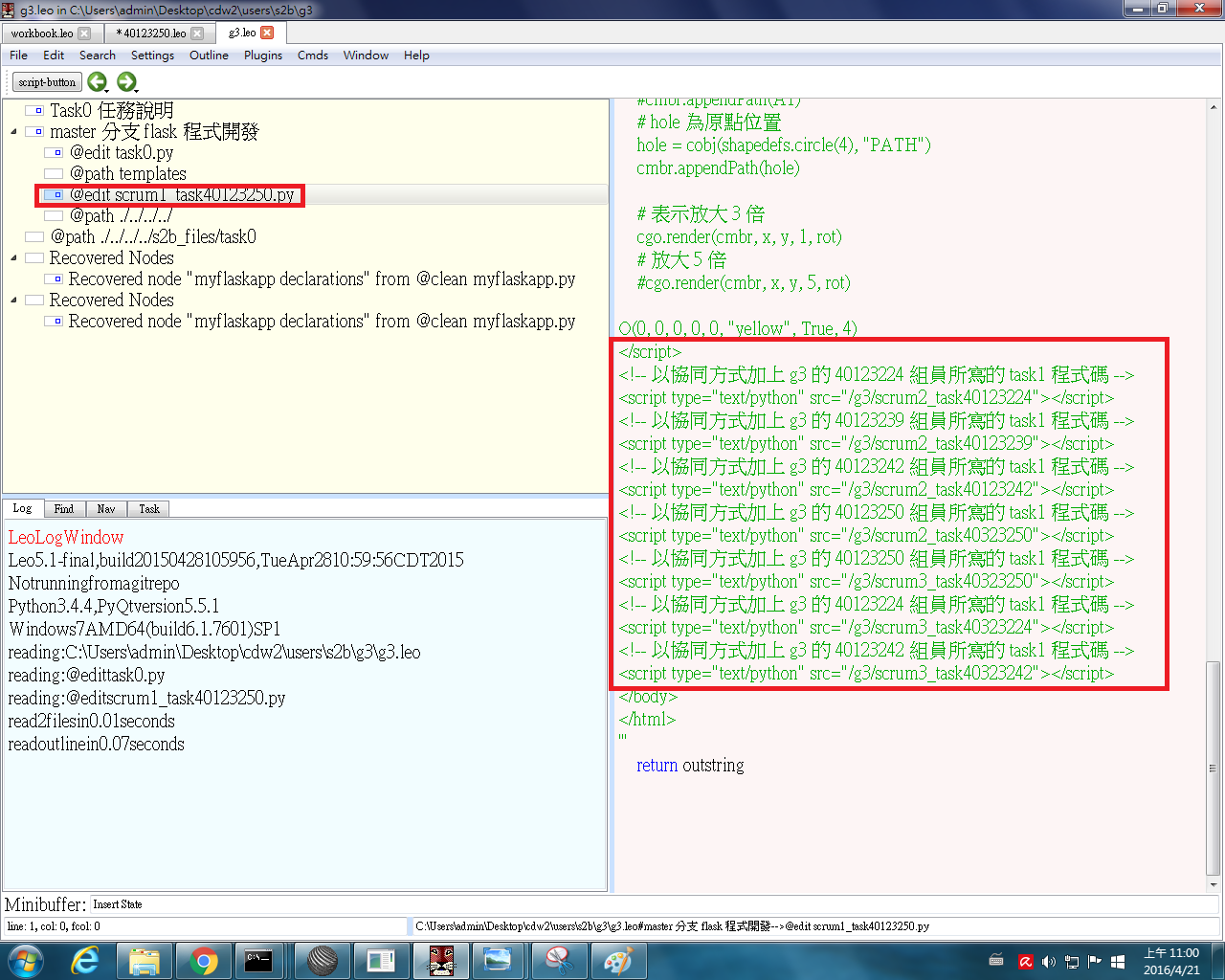Image resolution: width=1225 pixels, height=980 pixels.
Task: Click the green forward arrow icon
Action: pos(126,81)
